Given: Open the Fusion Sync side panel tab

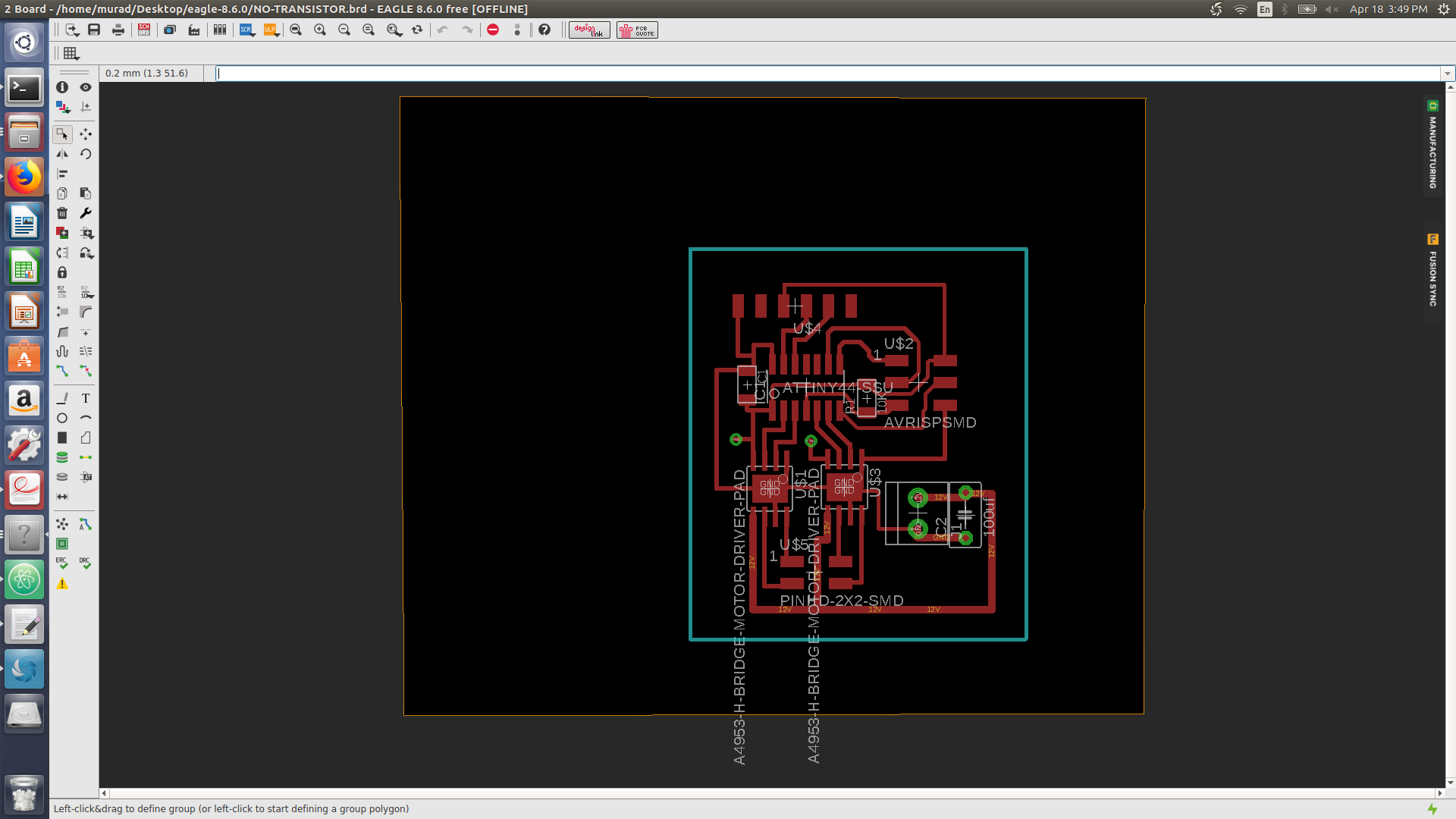Looking at the screenshot, I should tap(1432, 271).
